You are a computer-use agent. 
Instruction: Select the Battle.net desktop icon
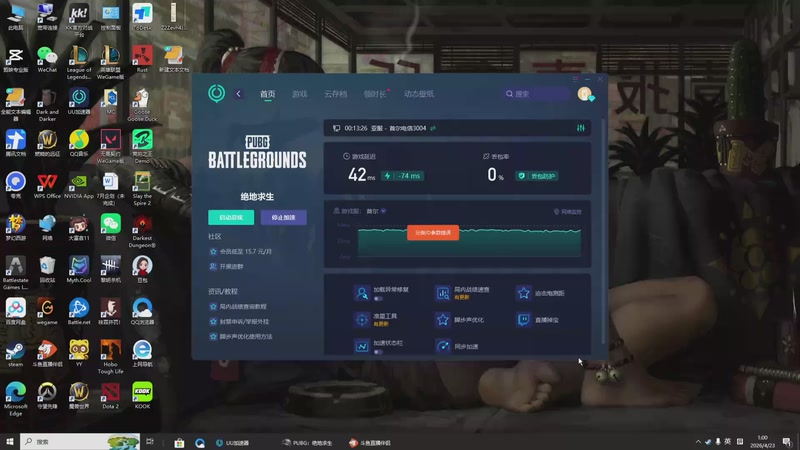[79, 311]
